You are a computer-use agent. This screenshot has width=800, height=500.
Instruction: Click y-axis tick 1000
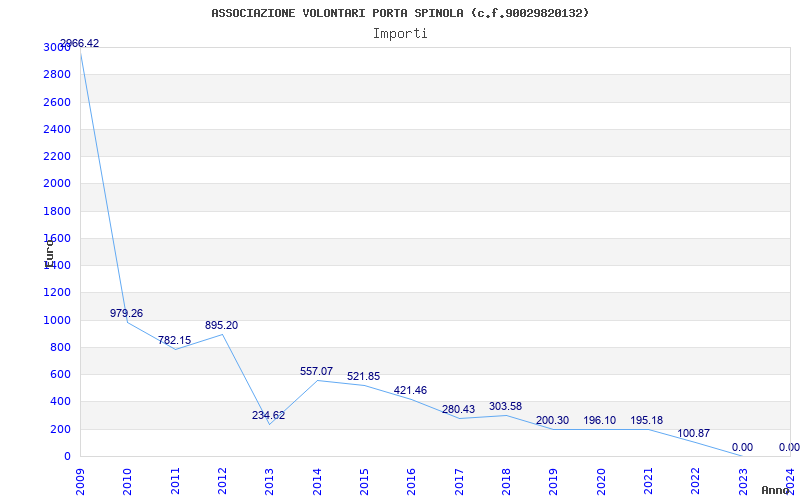57,320
